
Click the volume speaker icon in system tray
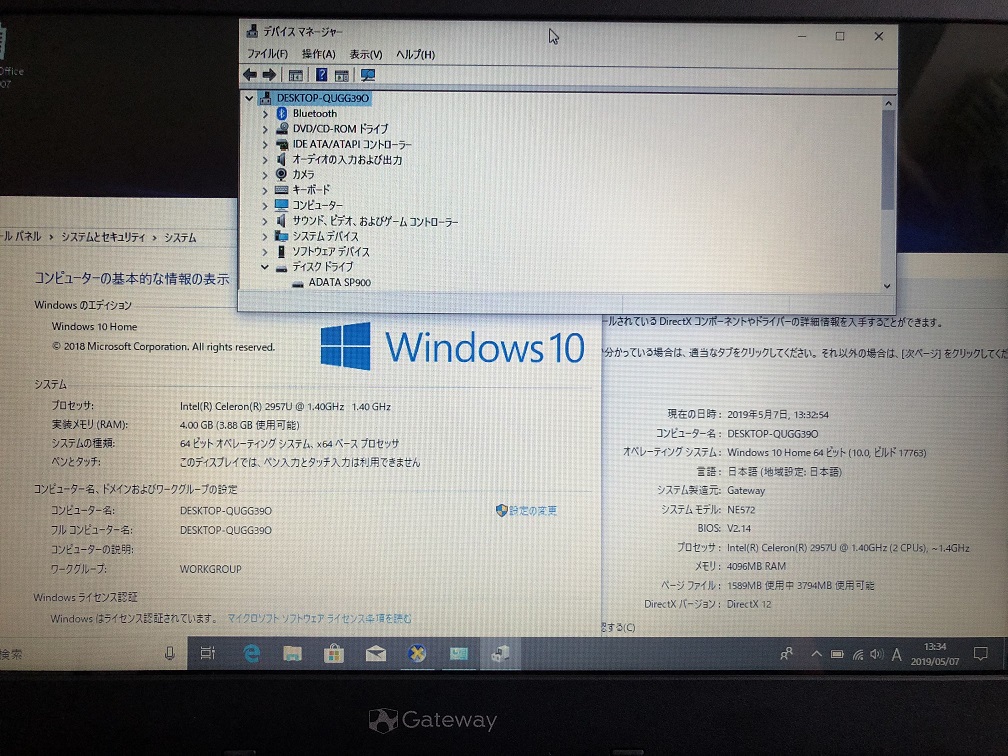pyautogui.click(x=876, y=654)
